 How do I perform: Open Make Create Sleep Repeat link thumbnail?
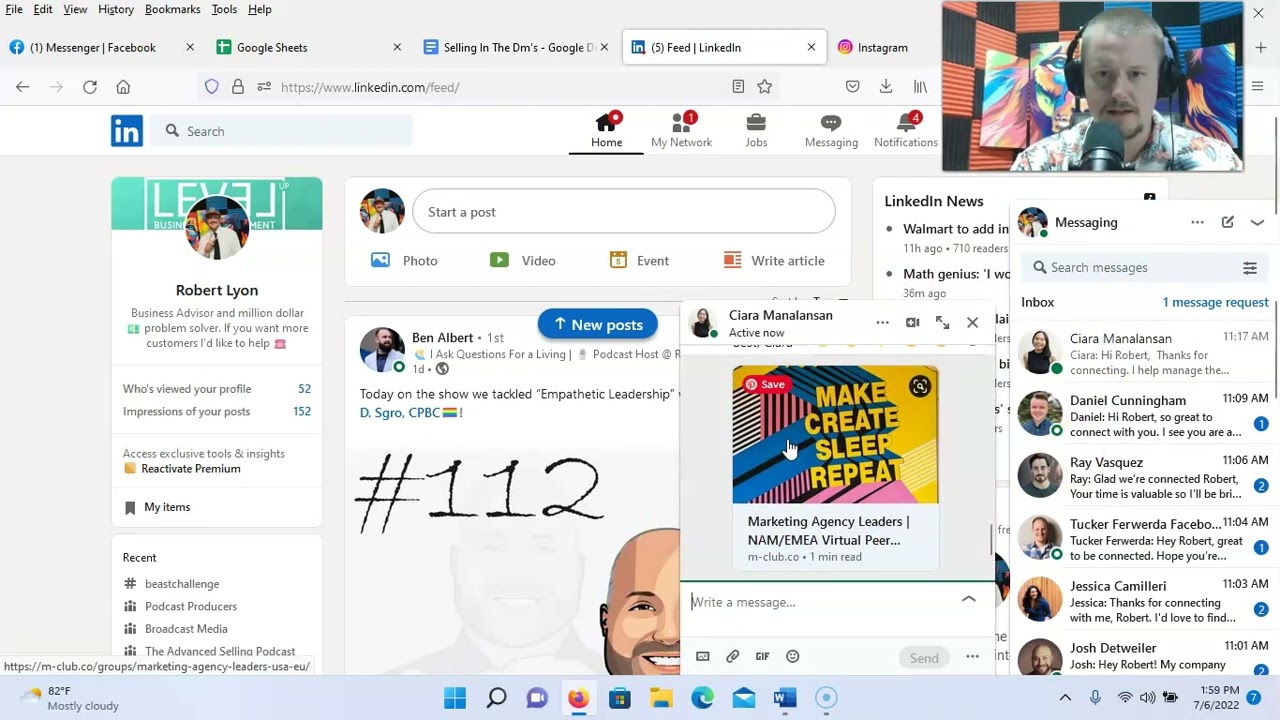tap(835, 435)
